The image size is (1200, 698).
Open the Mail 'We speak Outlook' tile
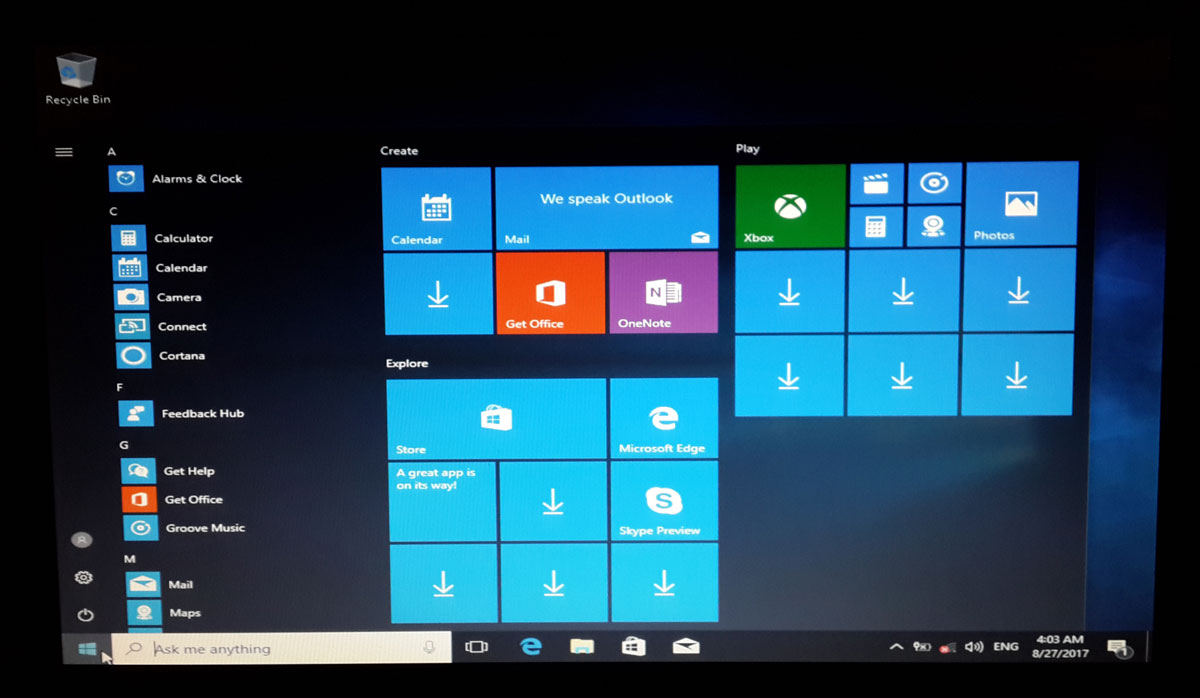[606, 207]
